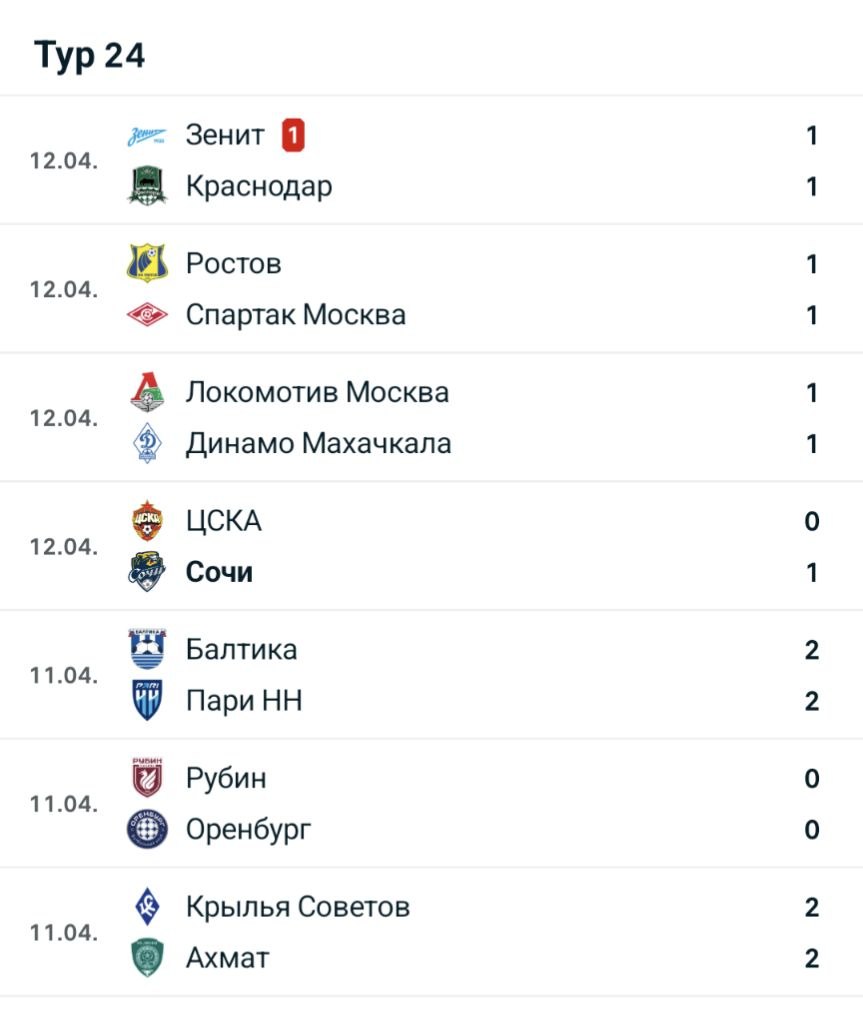
Task: Click the Krylya Sovetov logo
Action: [147, 907]
